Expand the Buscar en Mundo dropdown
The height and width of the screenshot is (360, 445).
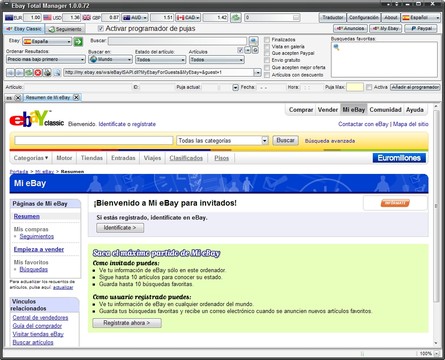110,59
